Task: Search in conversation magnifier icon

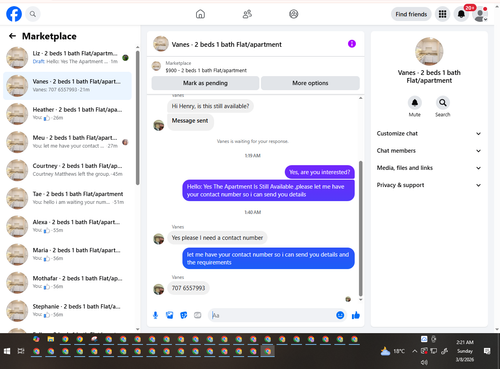Action: pyautogui.click(x=443, y=103)
